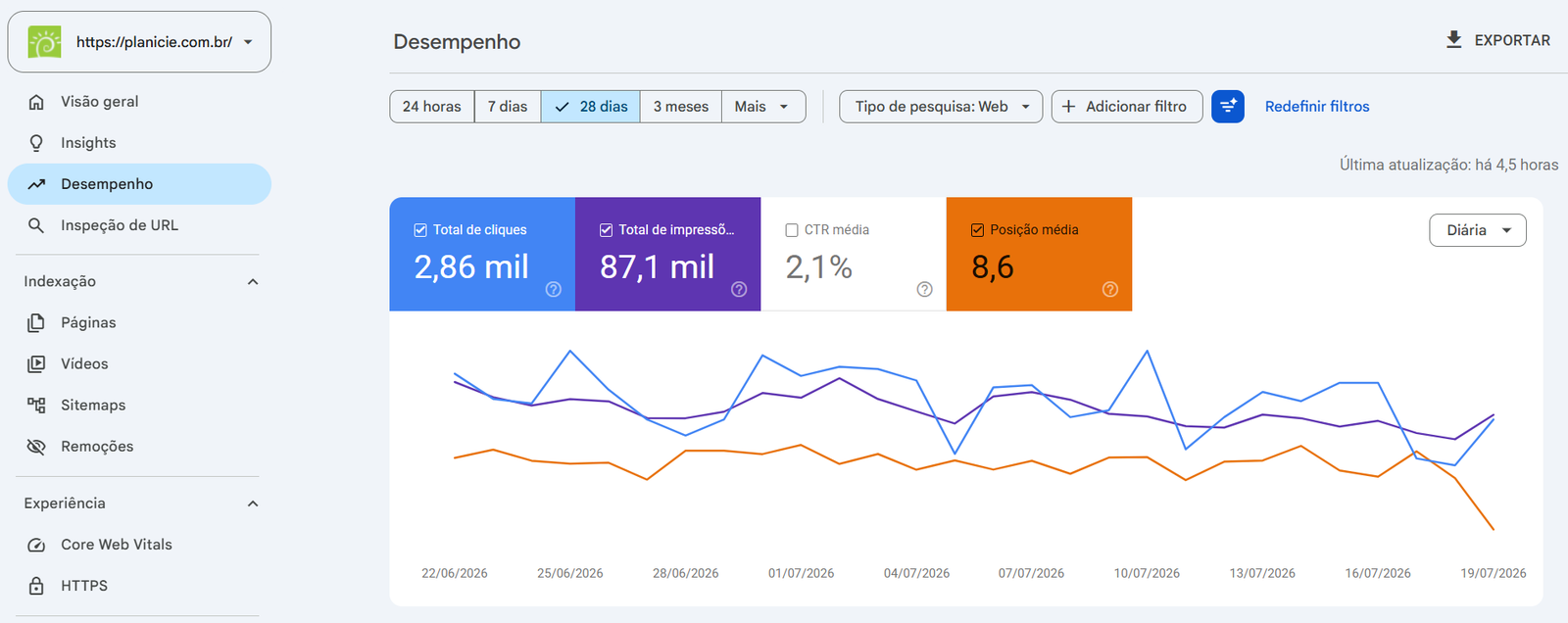Open Insights in sidebar
Image resolution: width=1568 pixels, height=623 pixels.
(x=139, y=143)
